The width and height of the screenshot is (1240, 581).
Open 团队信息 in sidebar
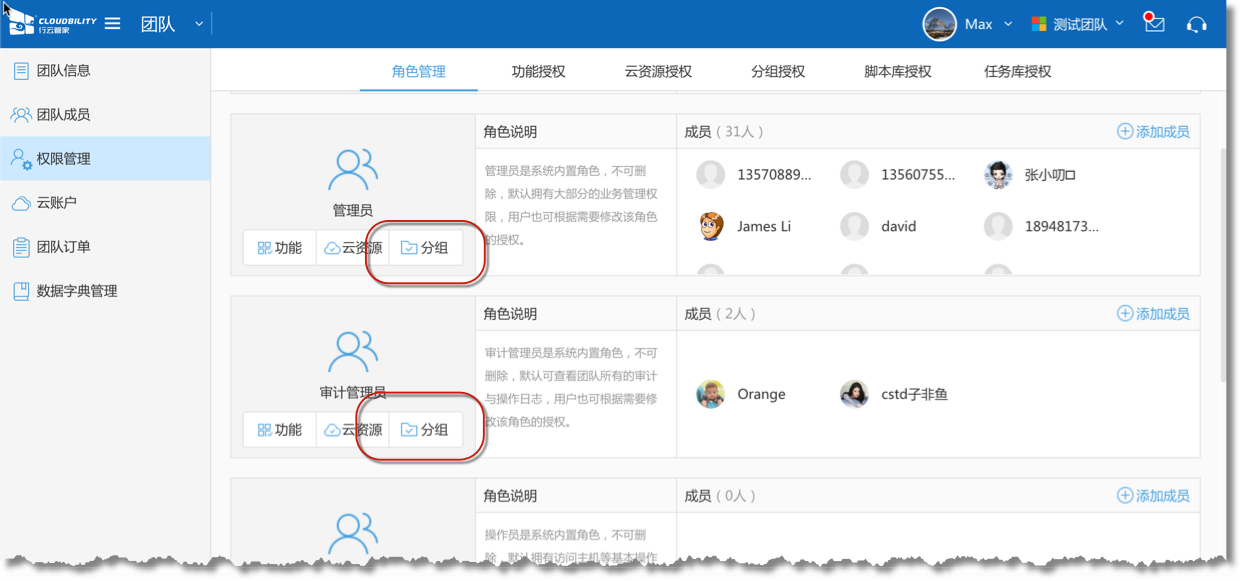pos(105,71)
